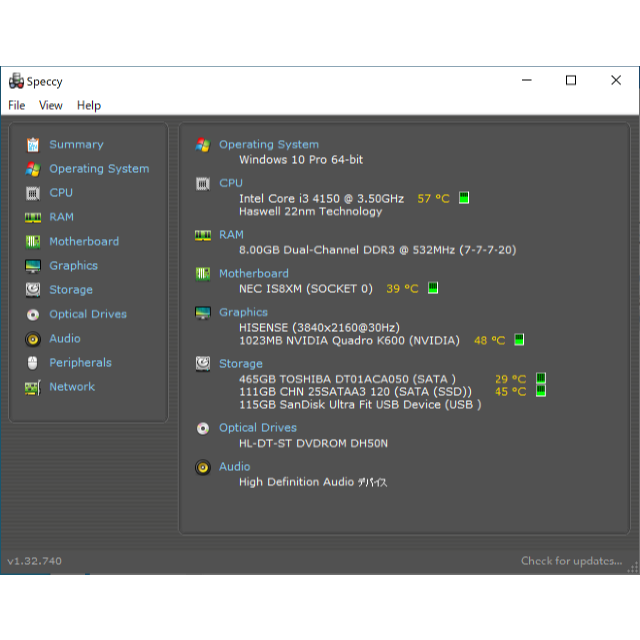The height and width of the screenshot is (640, 640).
Task: Click the Graphics monitor icon in summary panel
Action: pyautogui.click(x=203, y=313)
